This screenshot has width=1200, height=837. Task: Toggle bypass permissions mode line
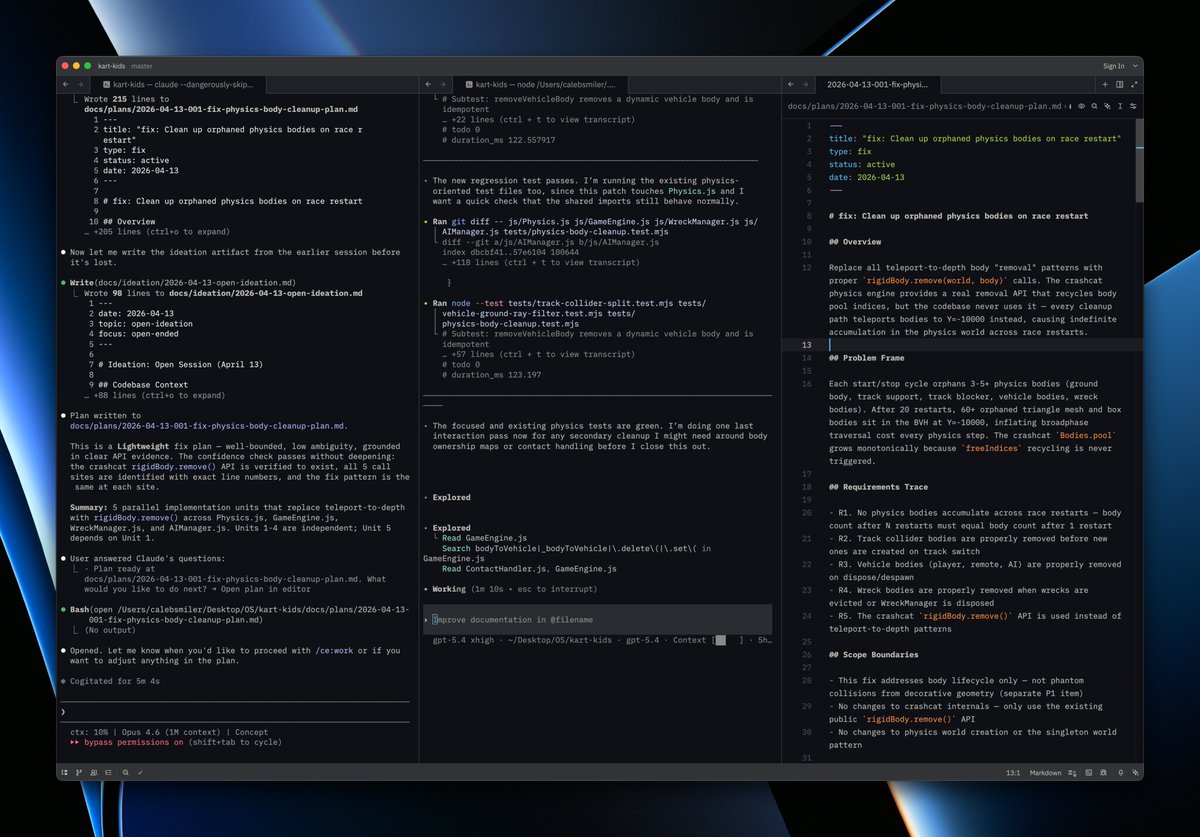tap(176, 742)
